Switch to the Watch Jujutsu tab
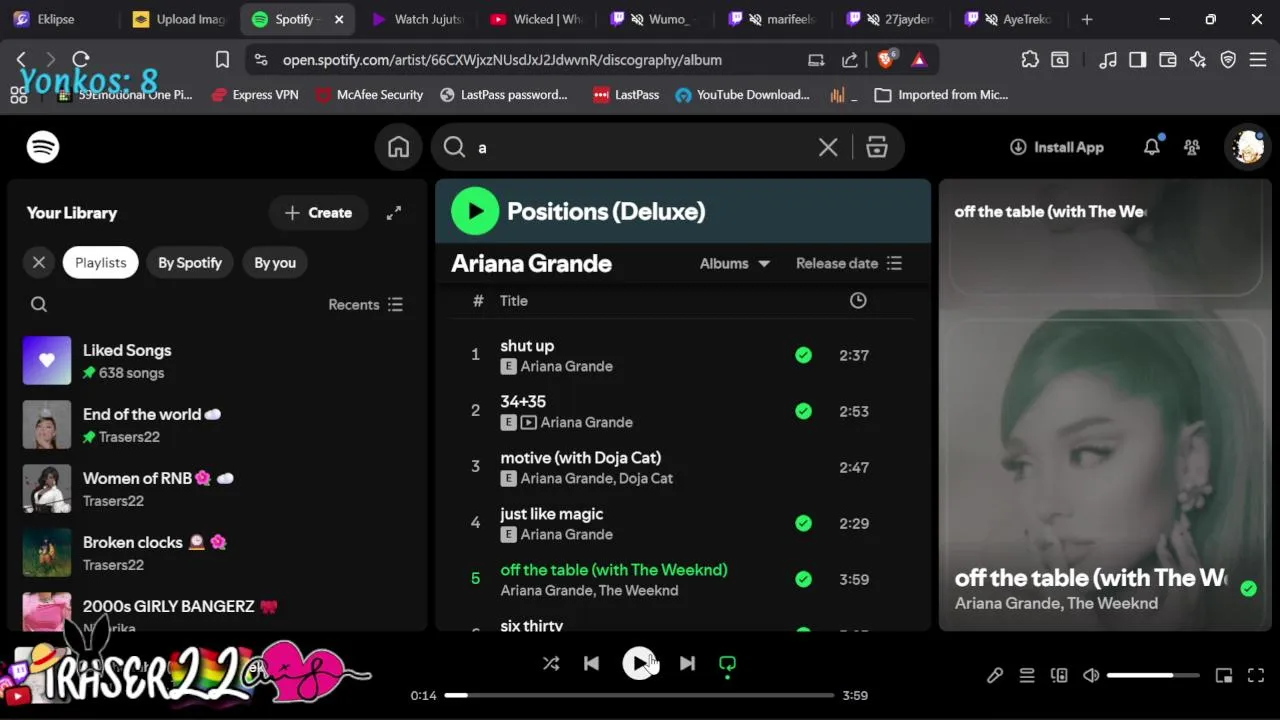Screen dimensions: 1280x720 [418, 19]
